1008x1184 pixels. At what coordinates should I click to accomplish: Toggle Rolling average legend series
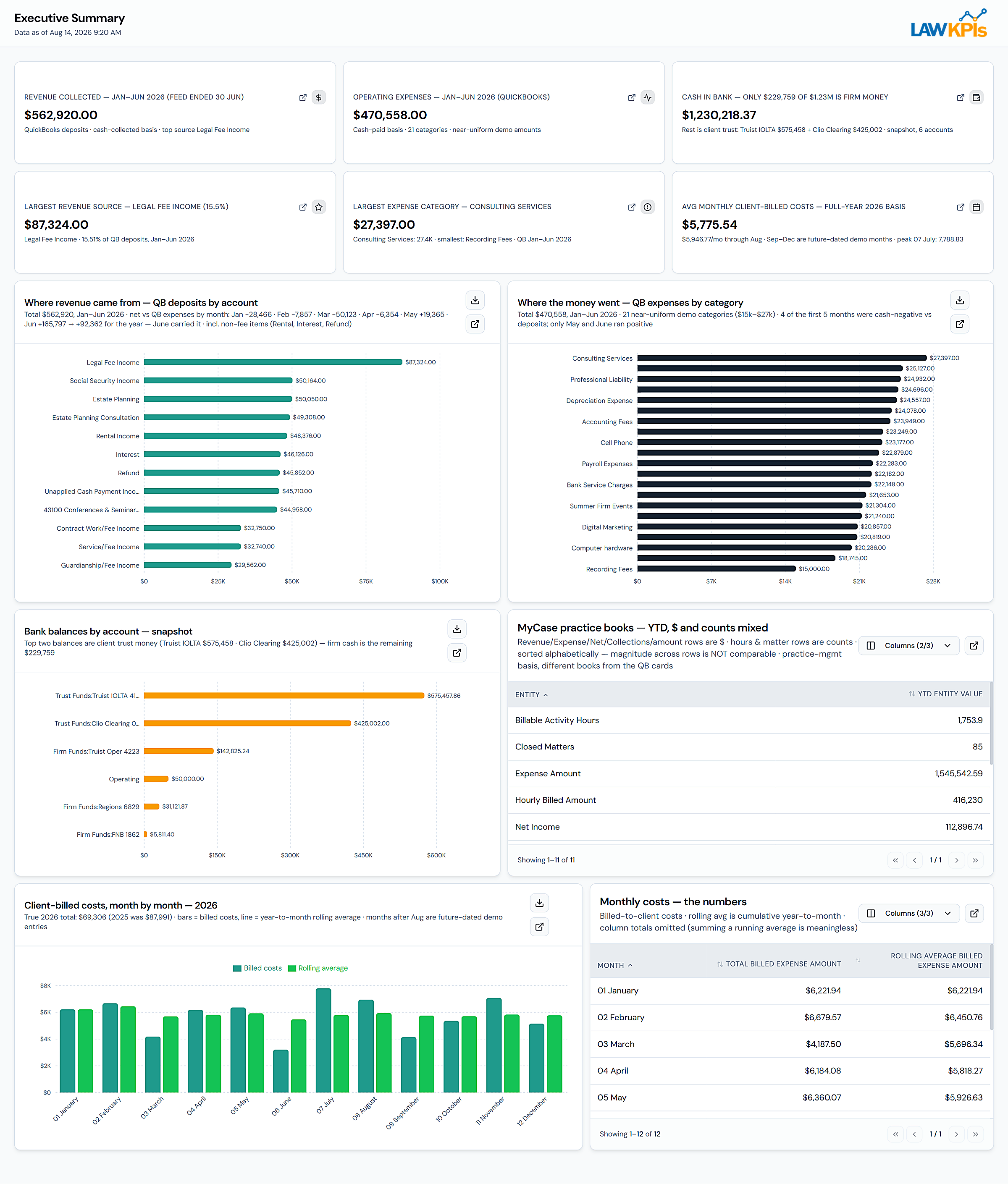[318, 968]
